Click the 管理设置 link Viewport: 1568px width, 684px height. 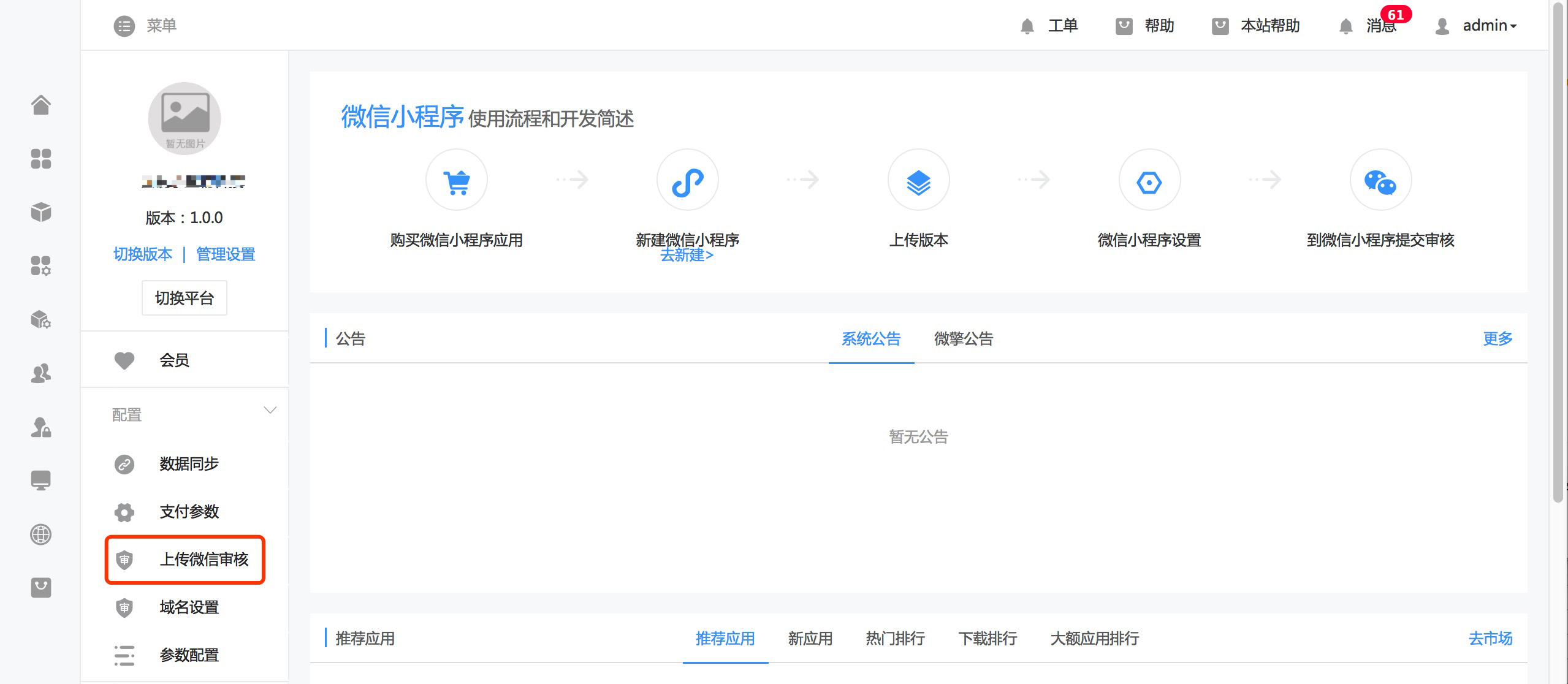tap(226, 254)
